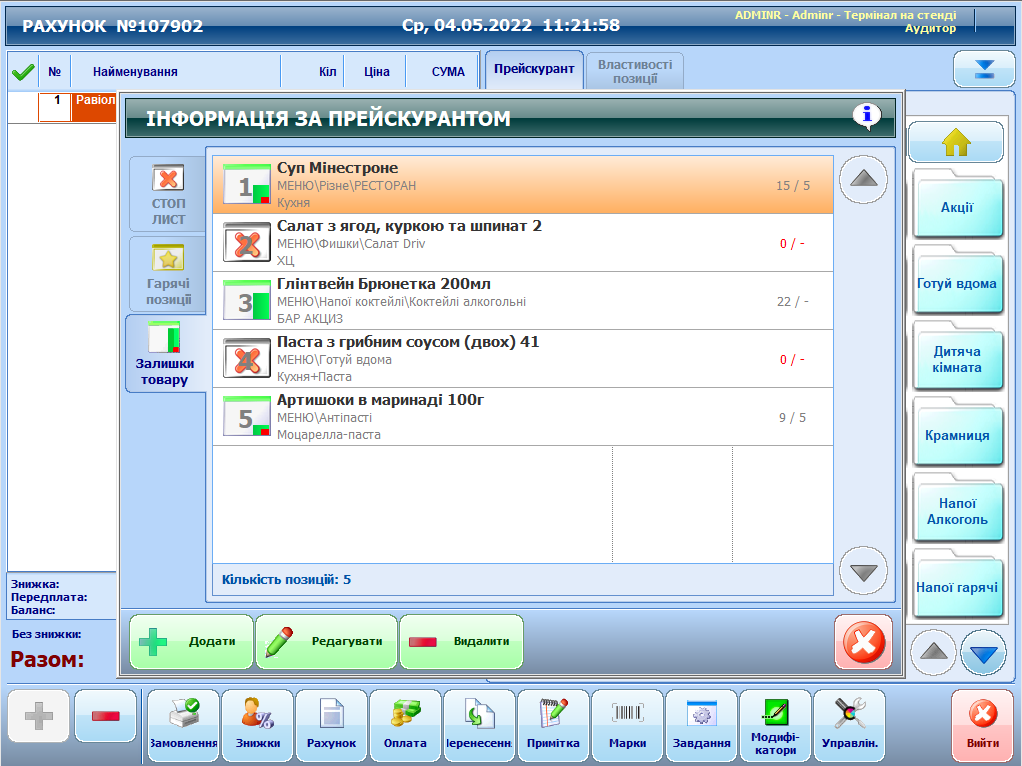Viewport: 1022px width, 766px height.
Task: Open Примітка note icon
Action: tap(553, 725)
